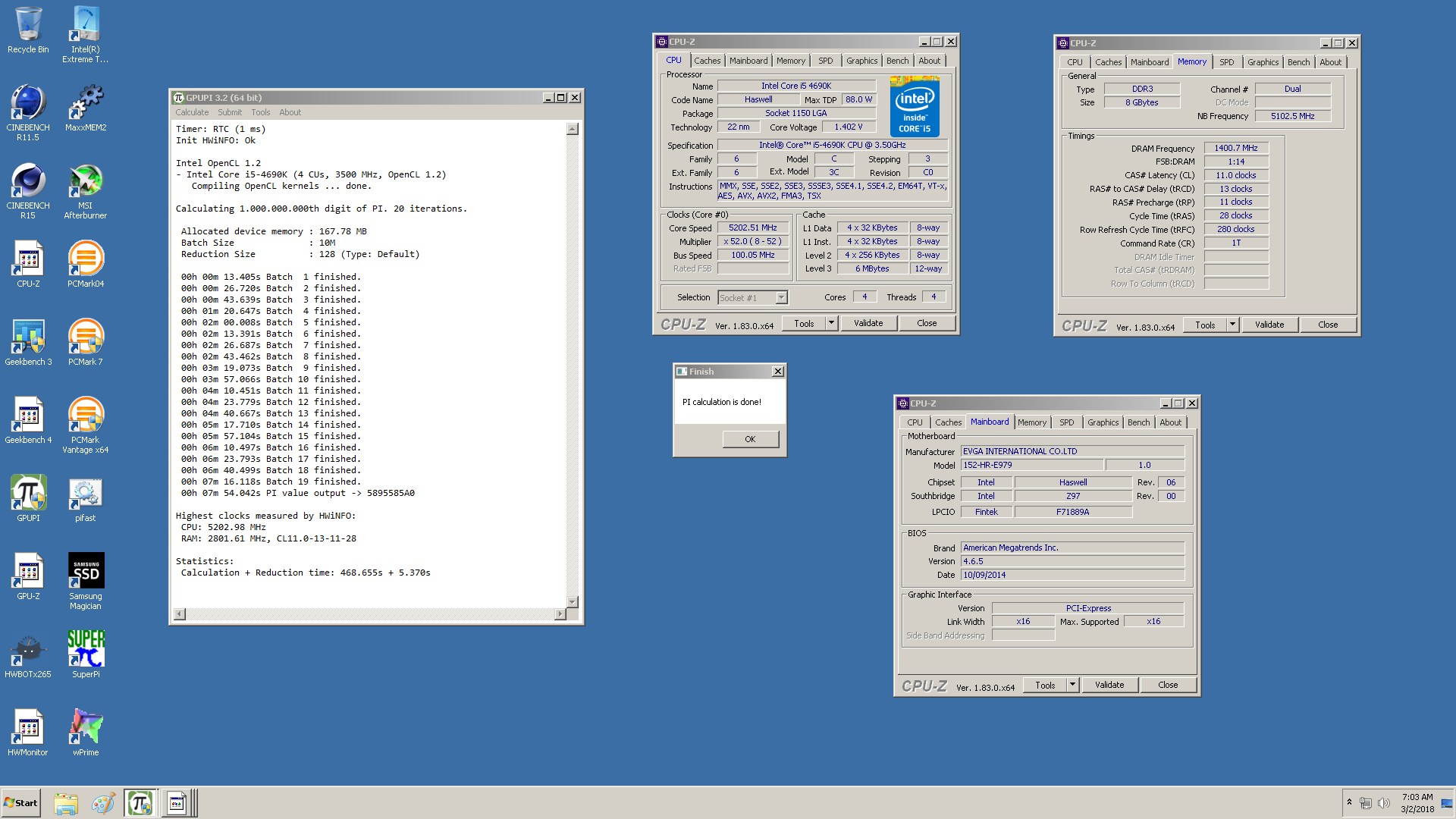This screenshot has width=1456, height=819.
Task: Launch CINEBENCH R11.5 desktop icon
Action: pyautogui.click(x=28, y=112)
